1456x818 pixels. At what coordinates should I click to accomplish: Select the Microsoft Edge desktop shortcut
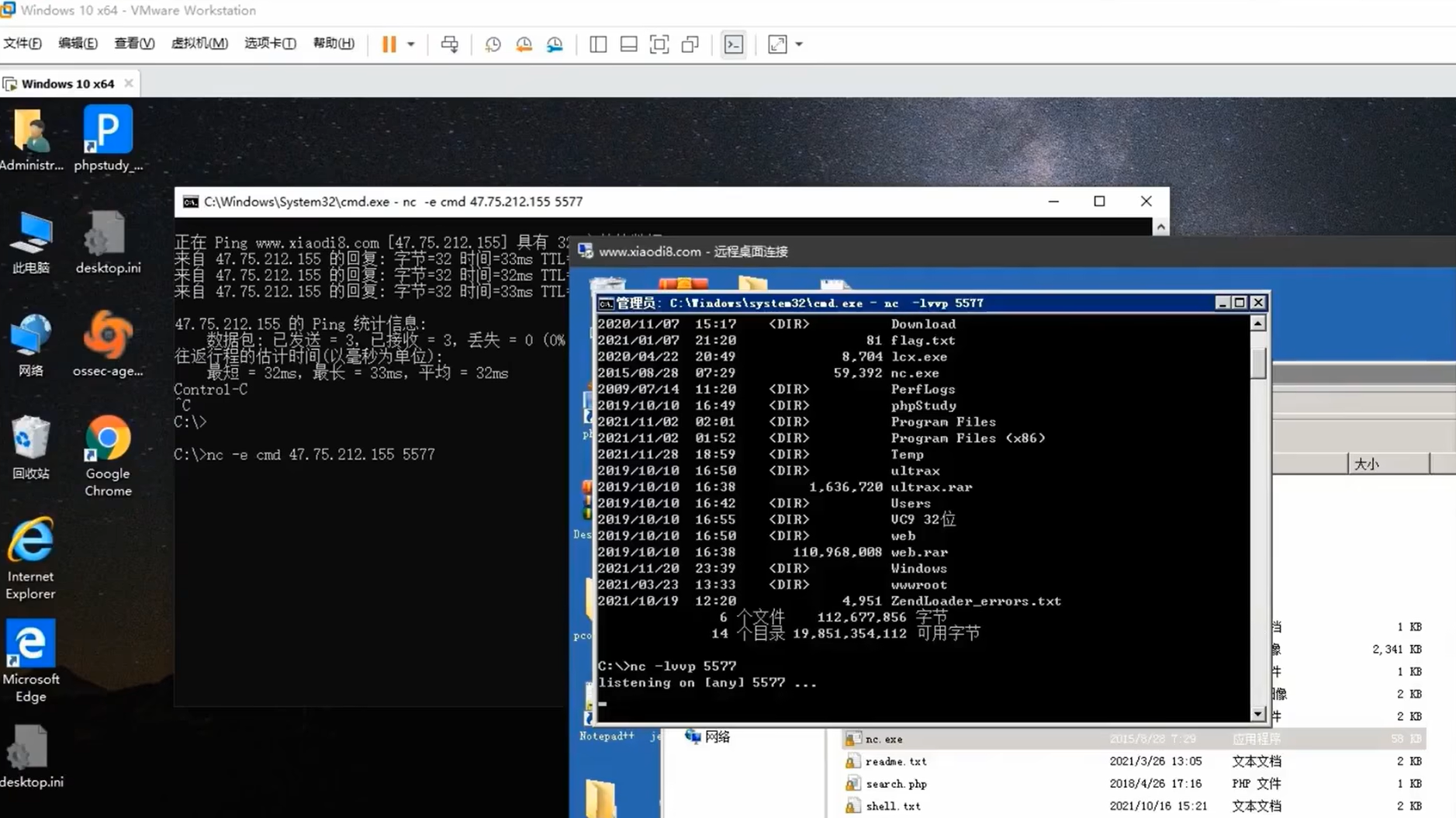31,661
